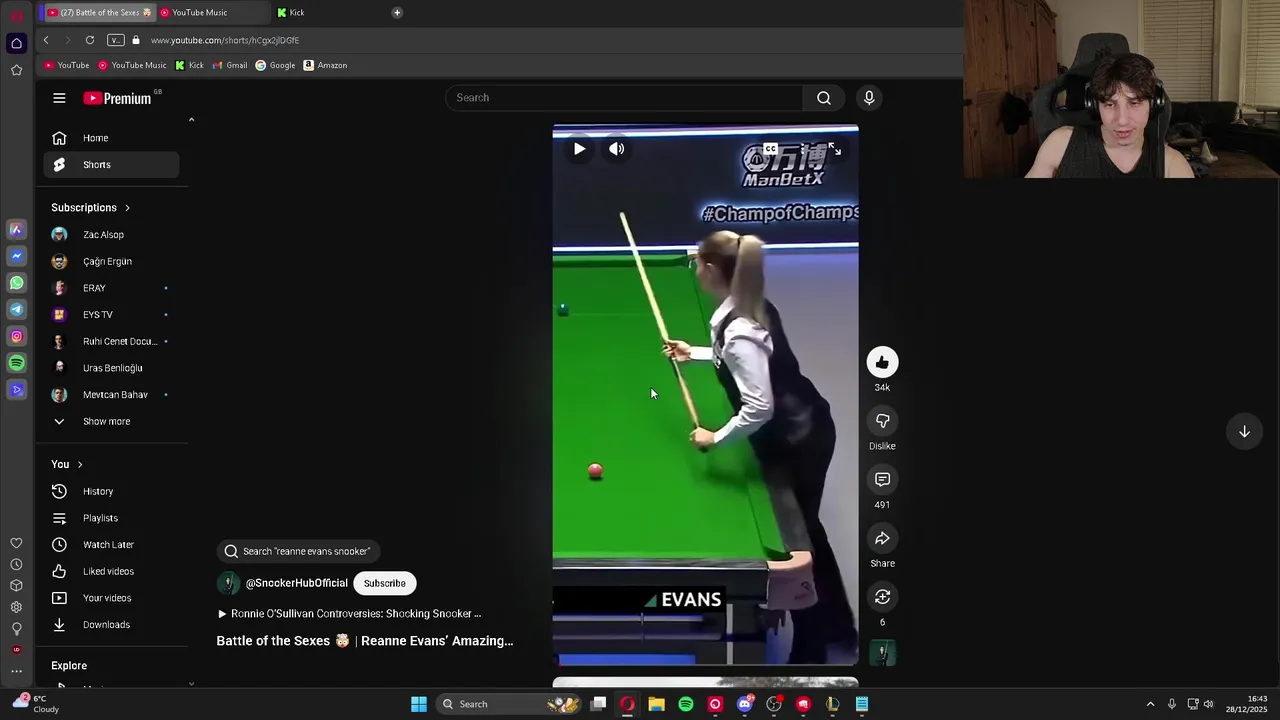This screenshot has width=1280, height=720.
Task: Open the YouTube hamburger guide menu
Action: (x=59, y=98)
